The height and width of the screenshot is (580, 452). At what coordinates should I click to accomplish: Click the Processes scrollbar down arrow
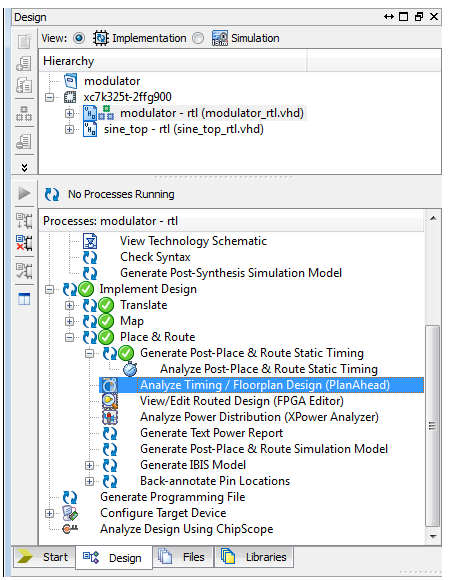[433, 537]
